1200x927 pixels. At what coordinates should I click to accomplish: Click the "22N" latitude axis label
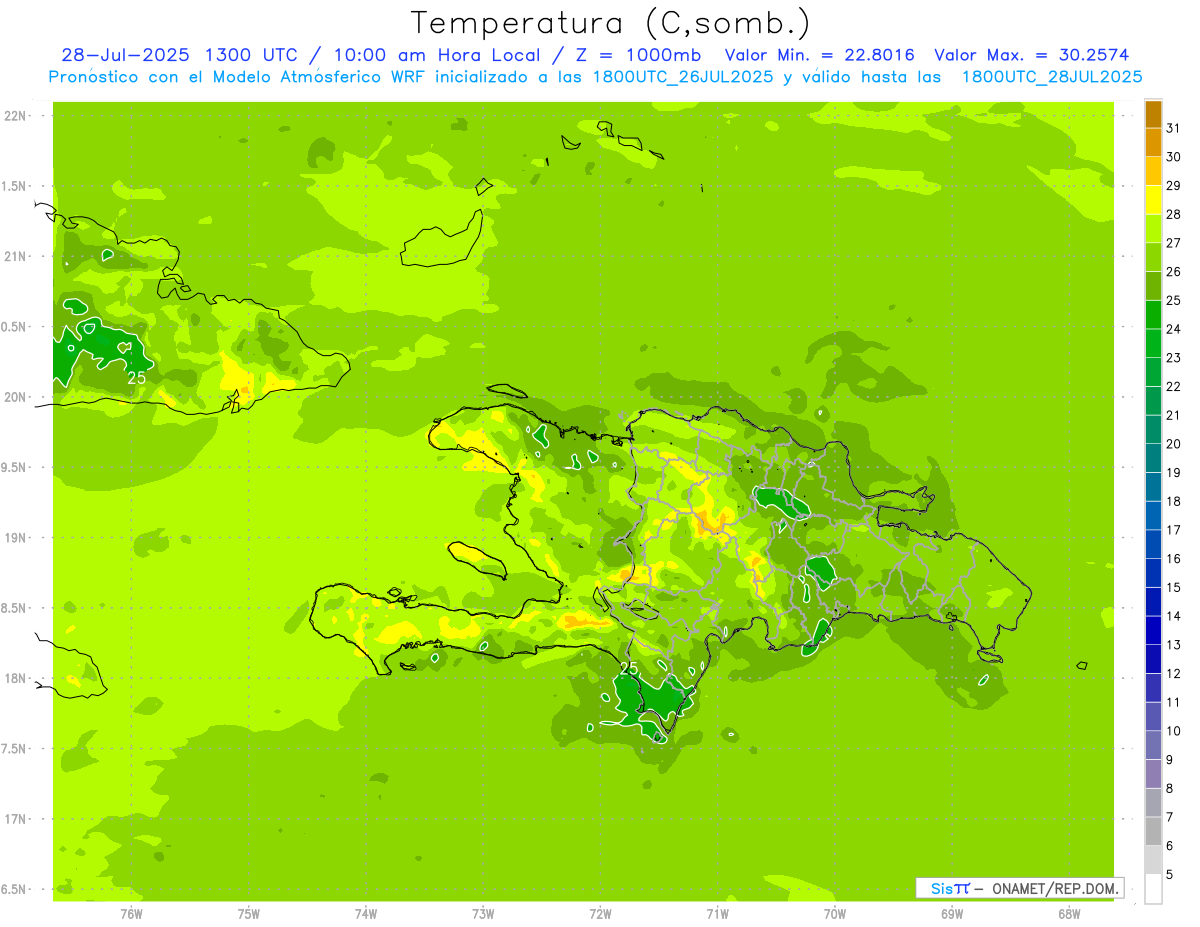click(x=16, y=115)
